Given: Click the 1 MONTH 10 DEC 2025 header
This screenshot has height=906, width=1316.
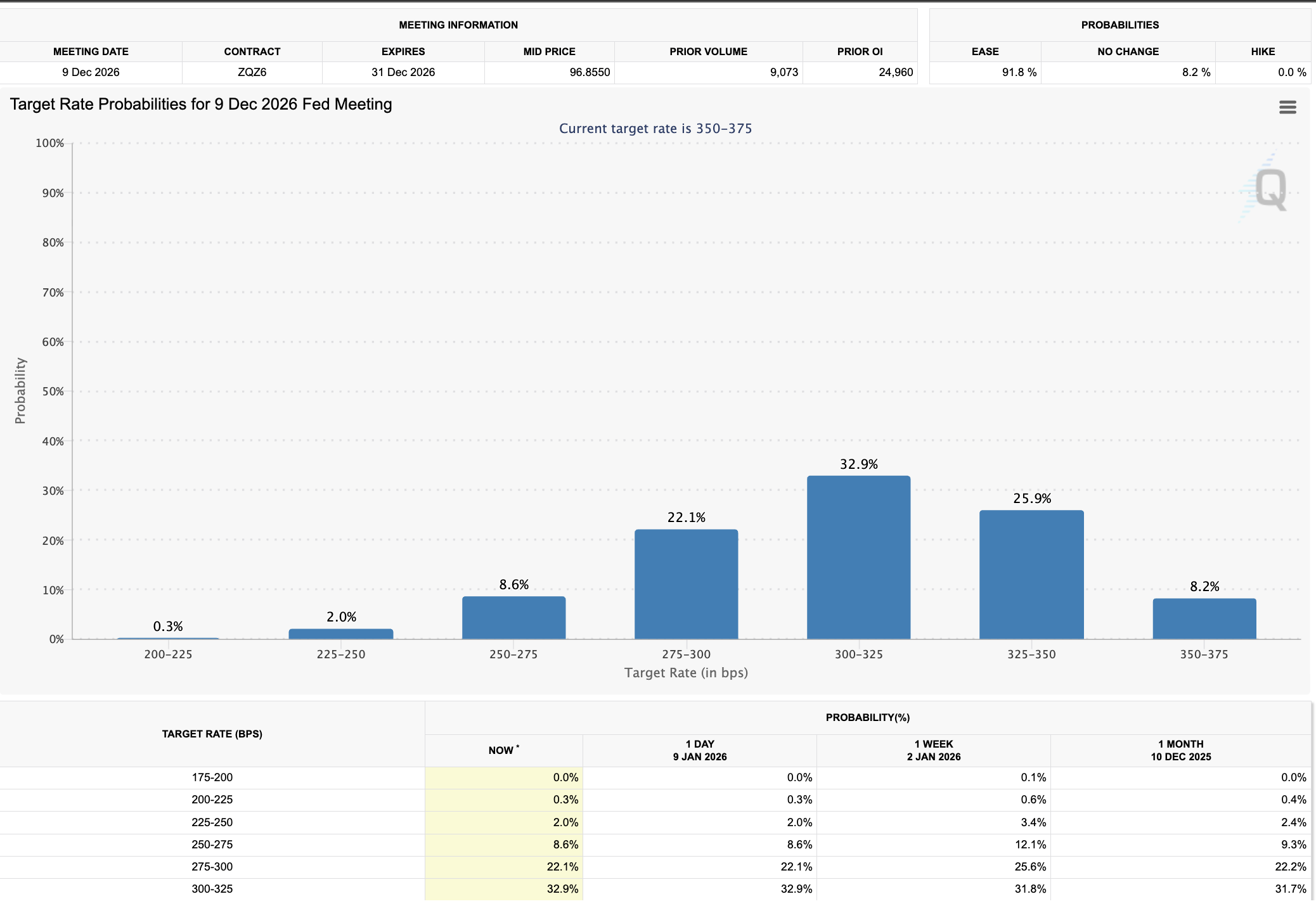Looking at the screenshot, I should point(1180,750).
